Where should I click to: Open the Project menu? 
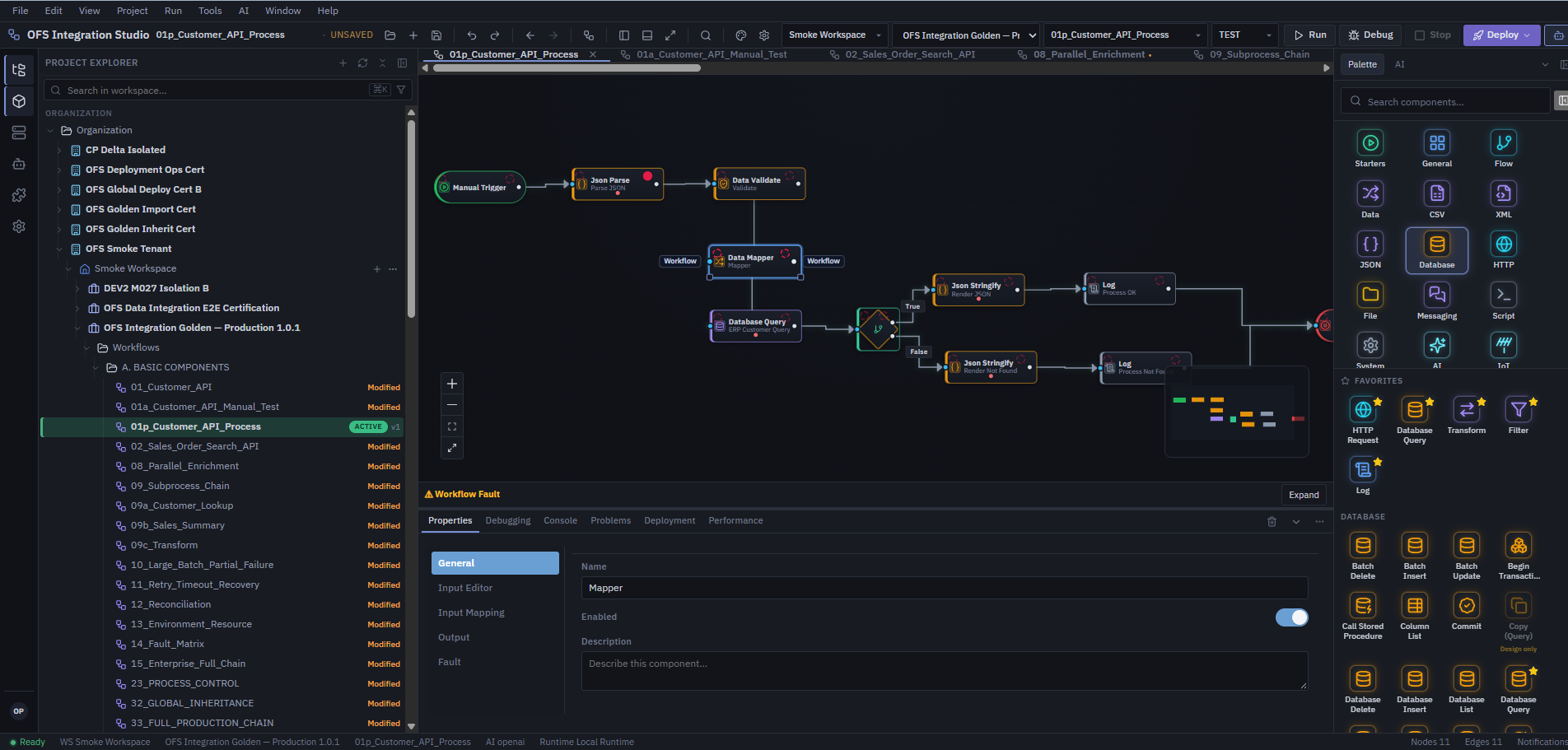(132, 11)
